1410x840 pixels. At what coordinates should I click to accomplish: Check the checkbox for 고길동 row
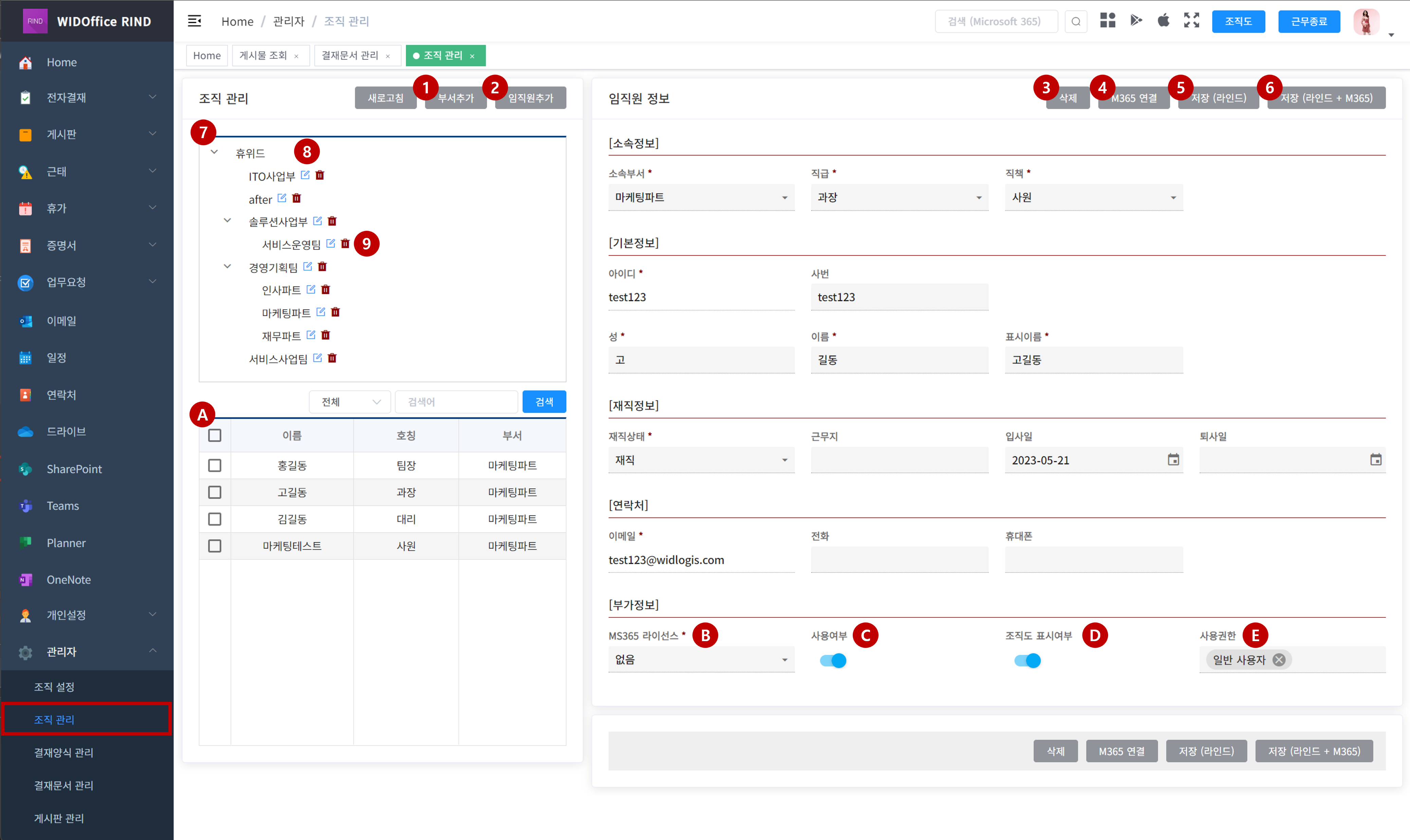(x=215, y=492)
